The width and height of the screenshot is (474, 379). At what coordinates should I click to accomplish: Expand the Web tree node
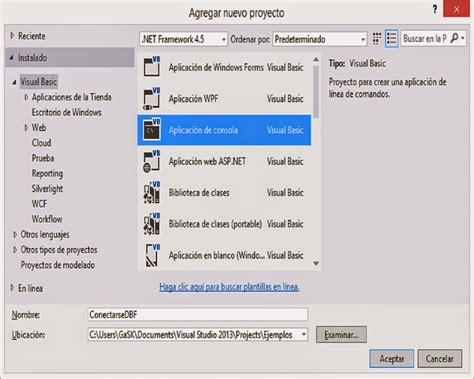pyautogui.click(x=26, y=128)
